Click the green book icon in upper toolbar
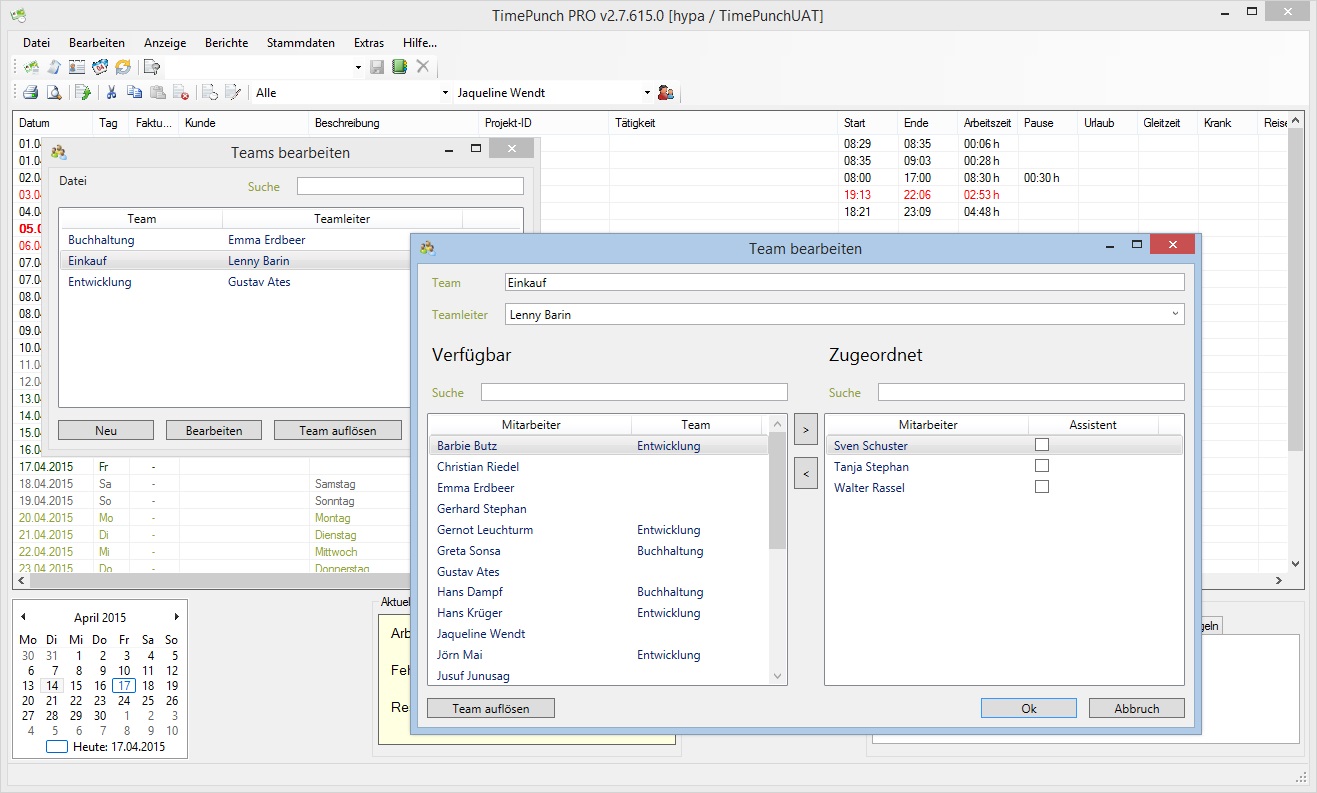1317x793 pixels. tap(400, 67)
